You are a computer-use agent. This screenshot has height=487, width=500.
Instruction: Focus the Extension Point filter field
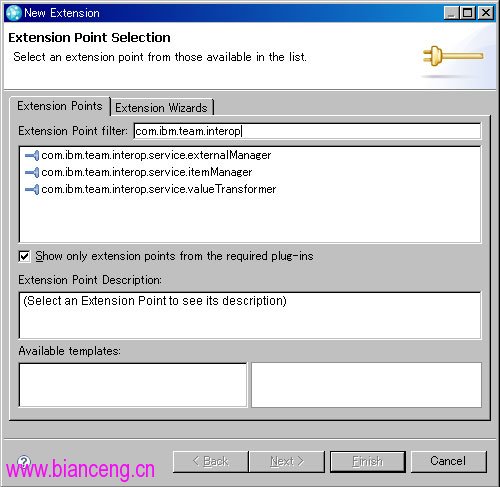(x=307, y=131)
